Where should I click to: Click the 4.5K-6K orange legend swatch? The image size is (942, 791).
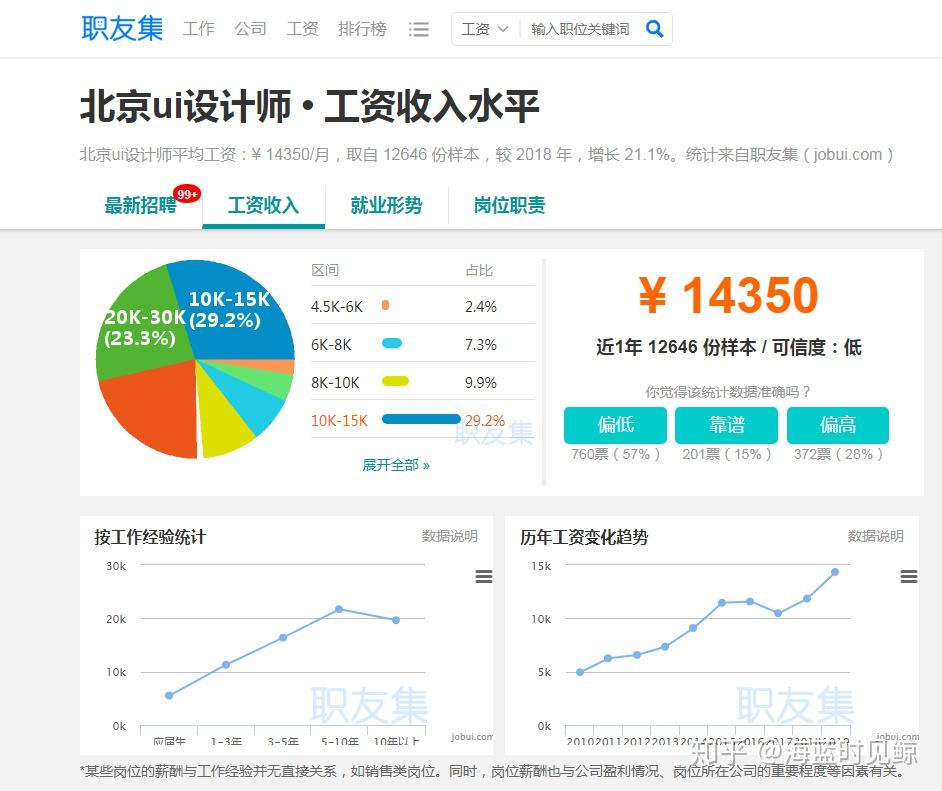[x=386, y=305]
